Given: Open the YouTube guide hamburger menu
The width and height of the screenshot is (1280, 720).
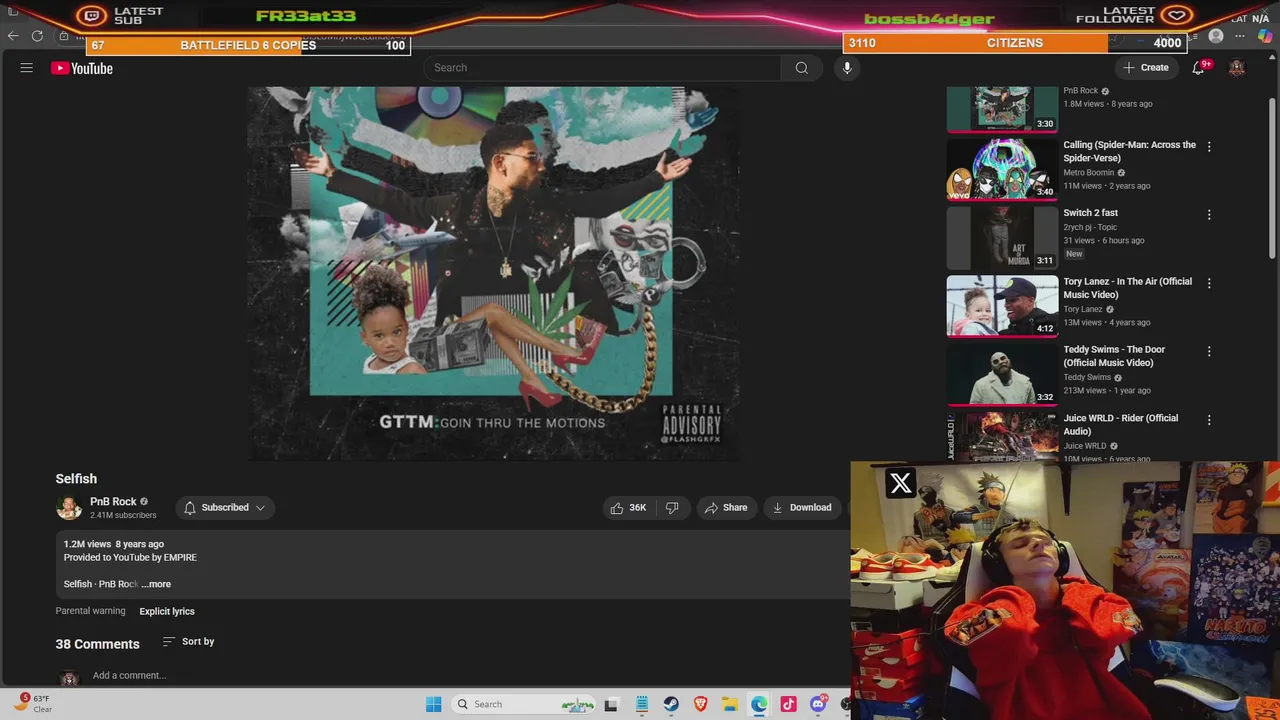Looking at the screenshot, I should [27, 68].
